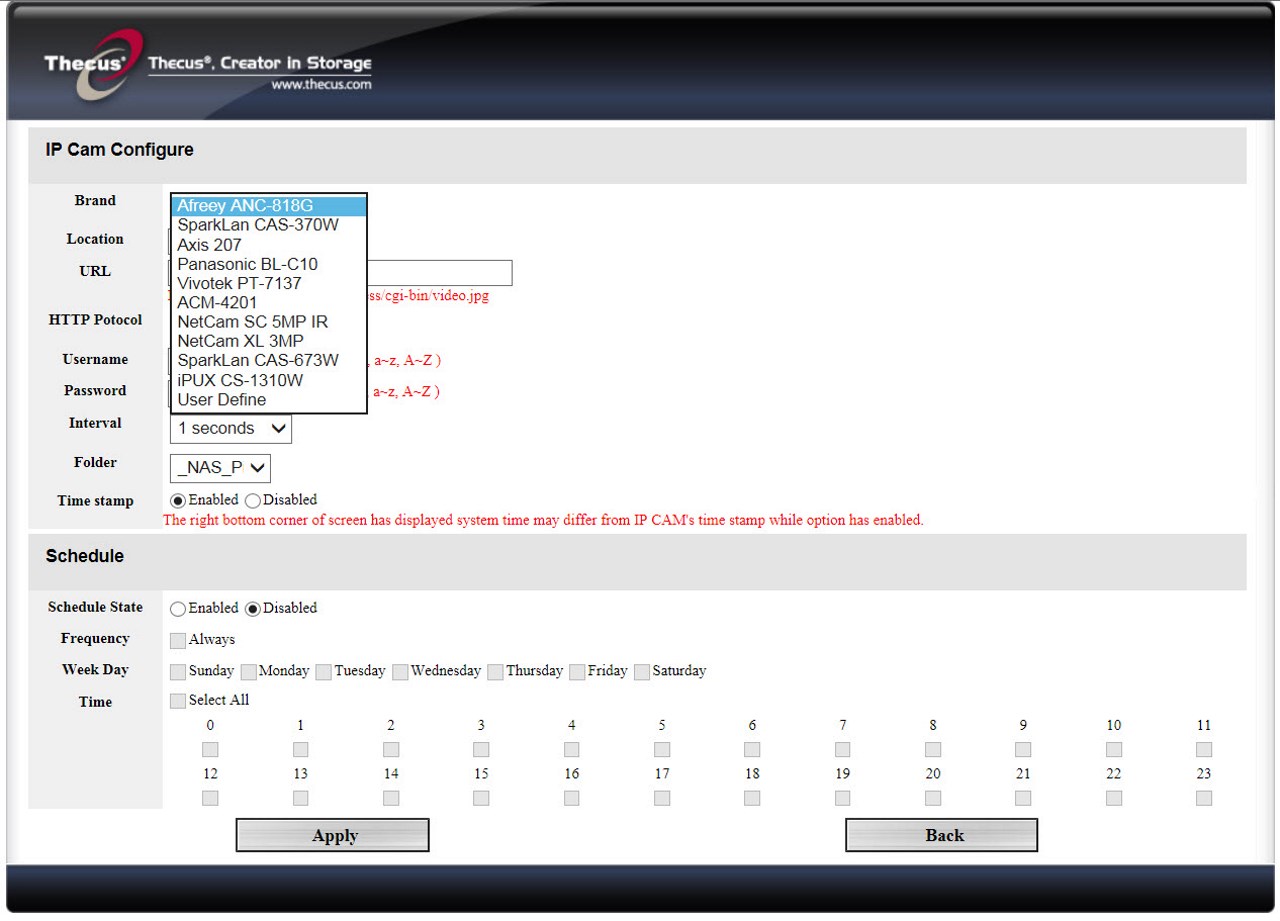Tick the hour 17 checkbox
The height and width of the screenshot is (921, 1280).
[662, 798]
